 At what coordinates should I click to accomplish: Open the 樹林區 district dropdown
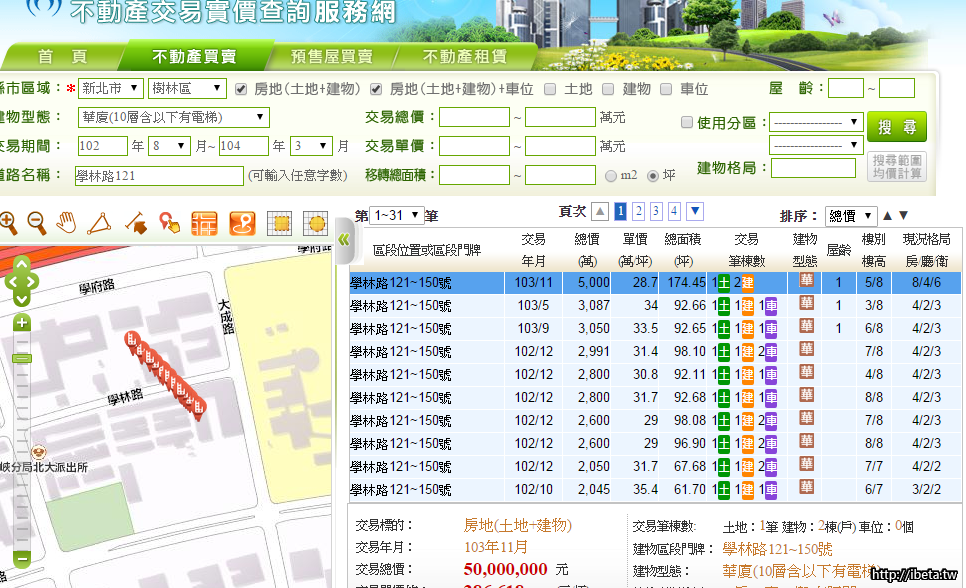(188, 89)
